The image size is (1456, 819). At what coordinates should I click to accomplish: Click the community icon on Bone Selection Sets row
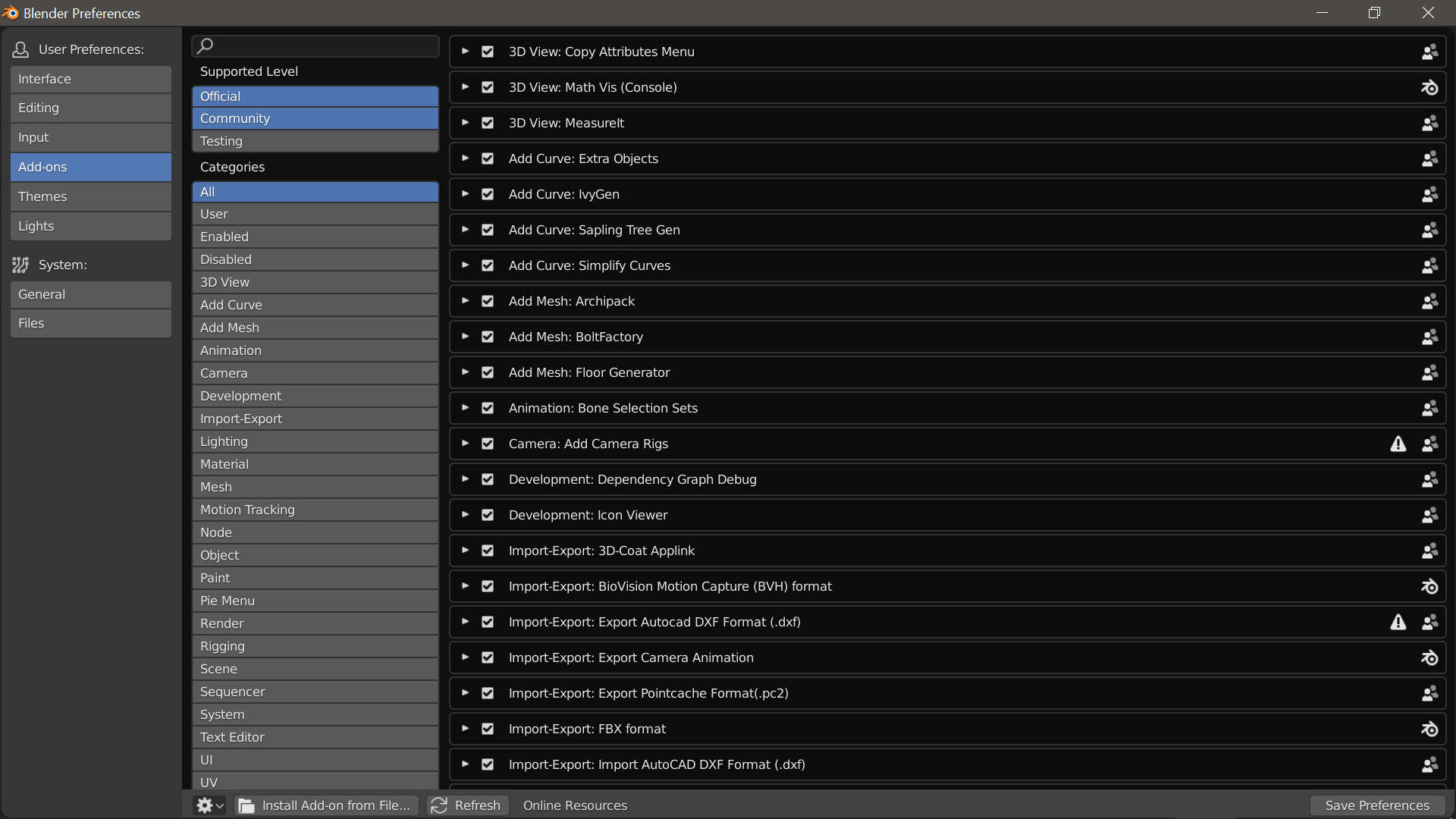tap(1429, 408)
